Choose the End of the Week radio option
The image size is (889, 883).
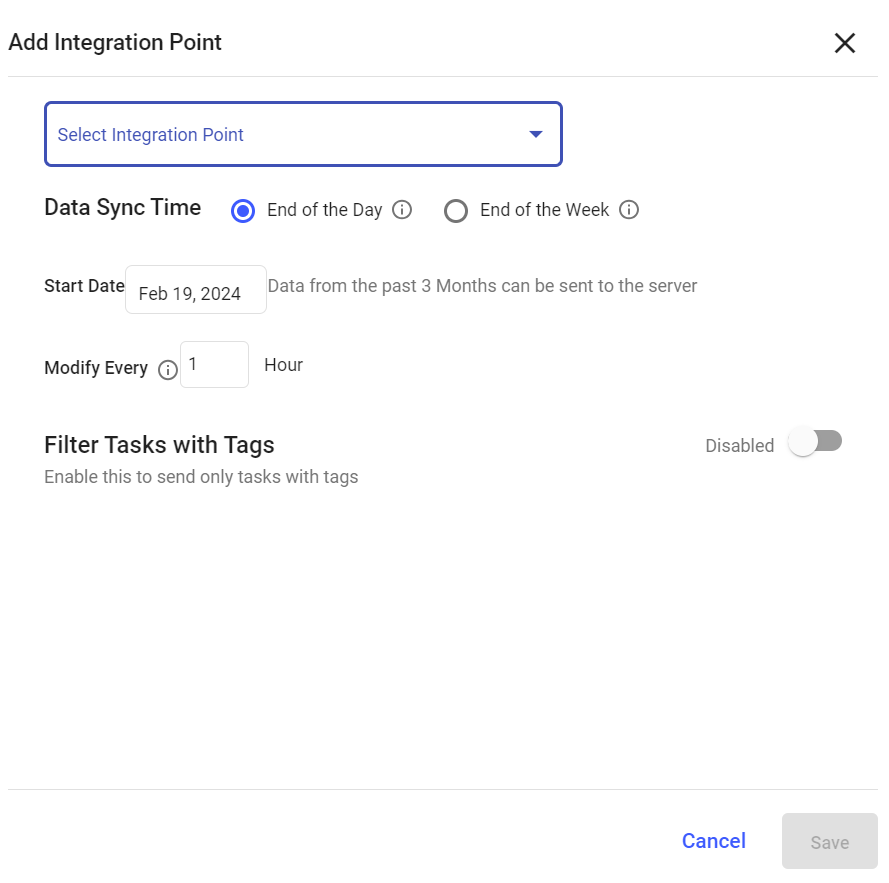click(x=456, y=211)
